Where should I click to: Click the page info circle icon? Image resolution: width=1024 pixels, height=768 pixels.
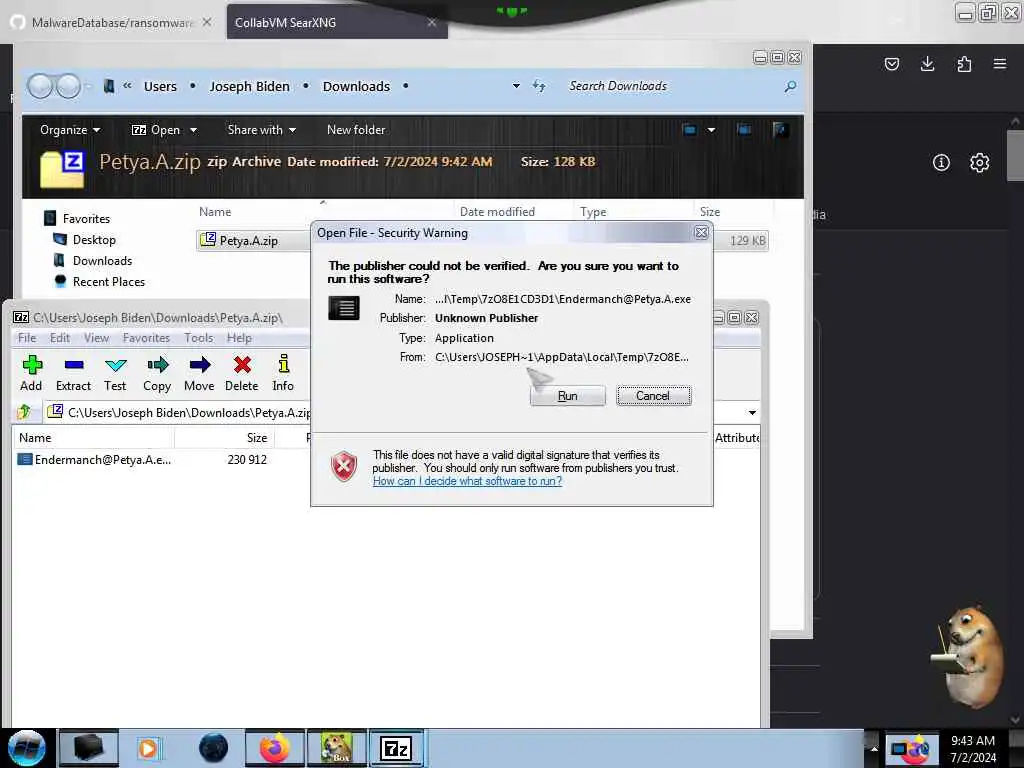click(941, 163)
